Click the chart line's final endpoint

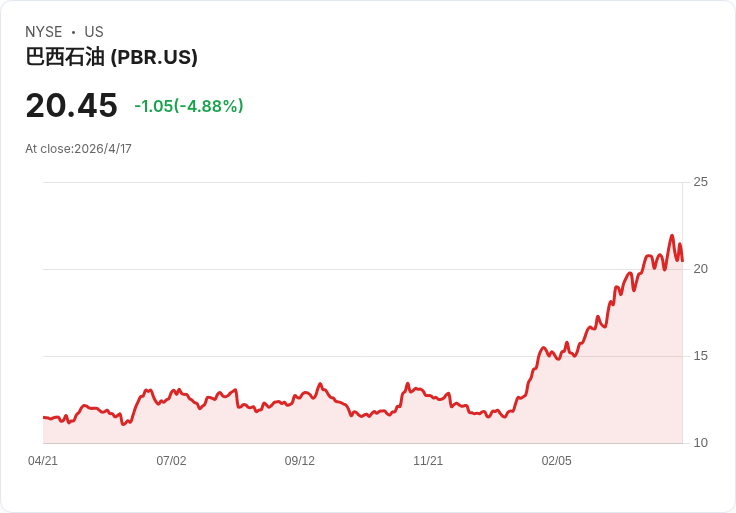click(x=682, y=260)
